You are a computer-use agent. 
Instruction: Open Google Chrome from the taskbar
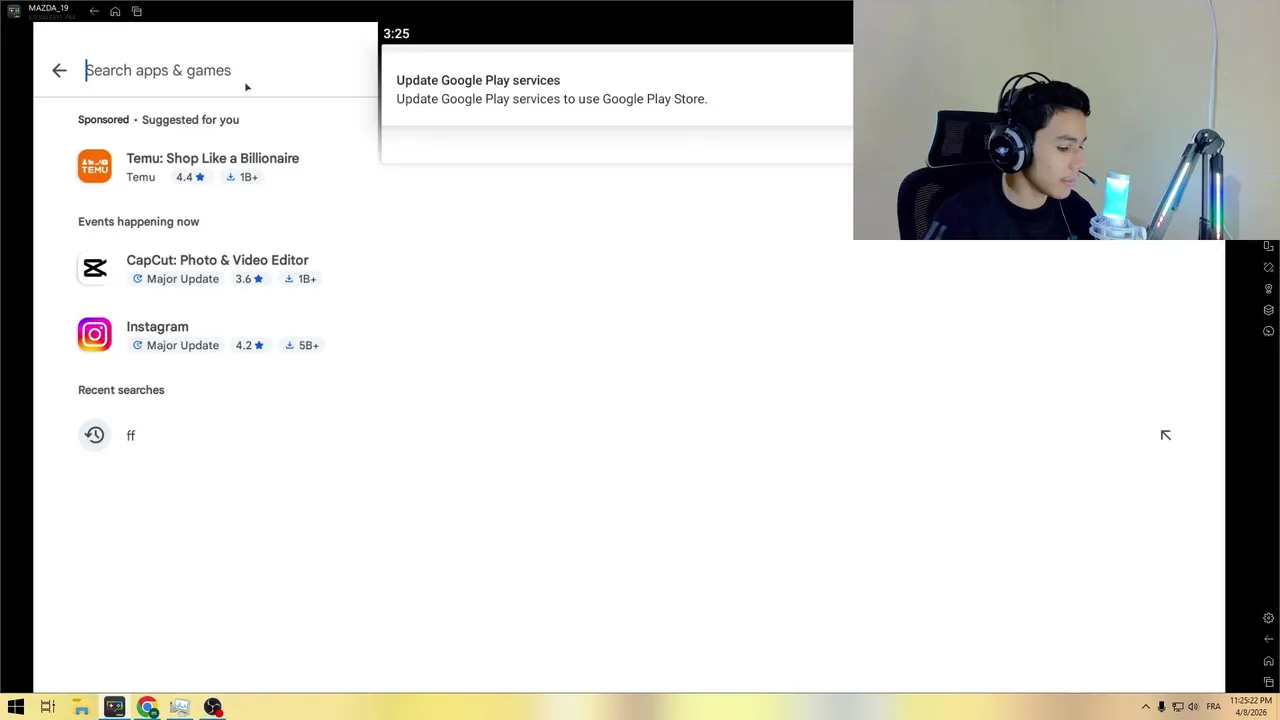click(x=147, y=707)
